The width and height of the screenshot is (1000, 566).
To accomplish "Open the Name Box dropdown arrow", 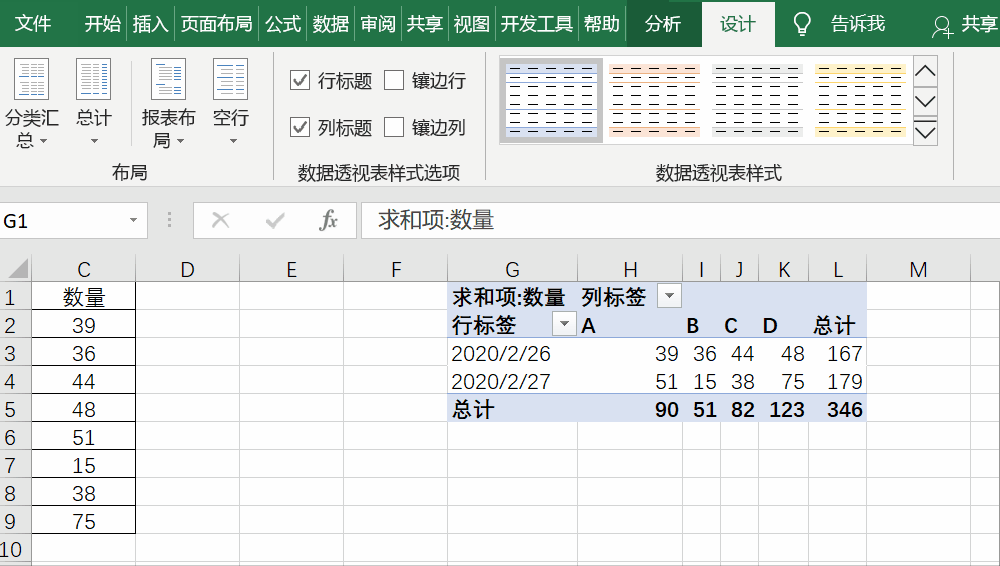I will coord(133,221).
